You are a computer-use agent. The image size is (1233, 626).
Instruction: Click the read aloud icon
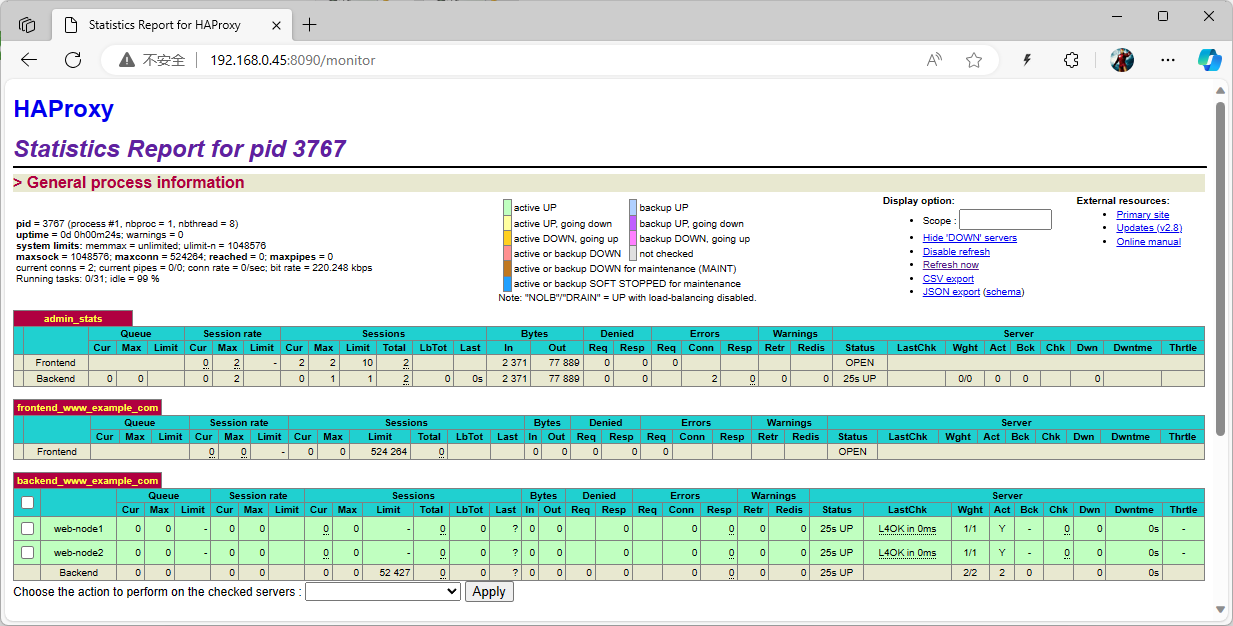pyautogui.click(x=935, y=60)
